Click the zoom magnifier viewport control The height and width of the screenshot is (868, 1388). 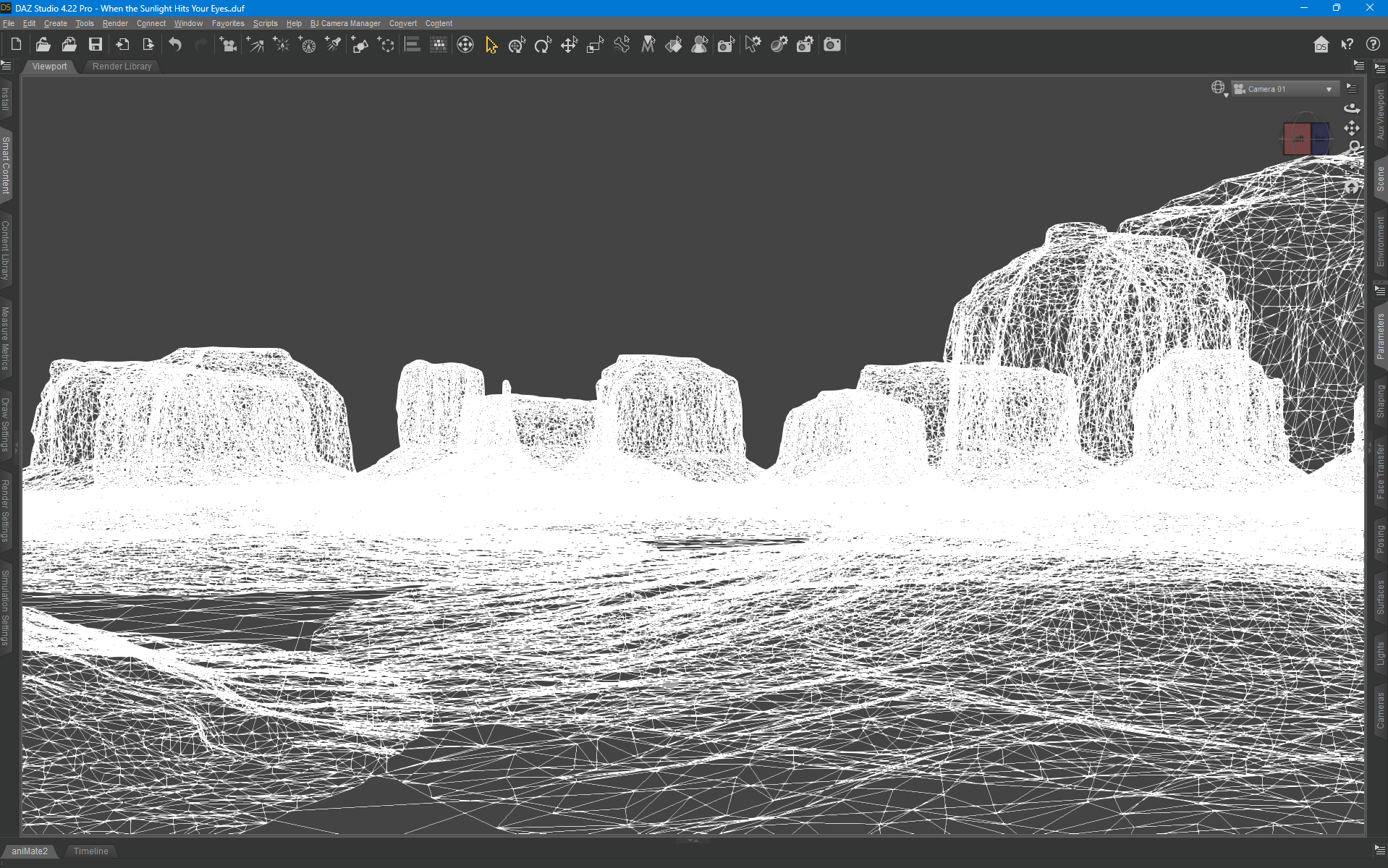(1354, 148)
